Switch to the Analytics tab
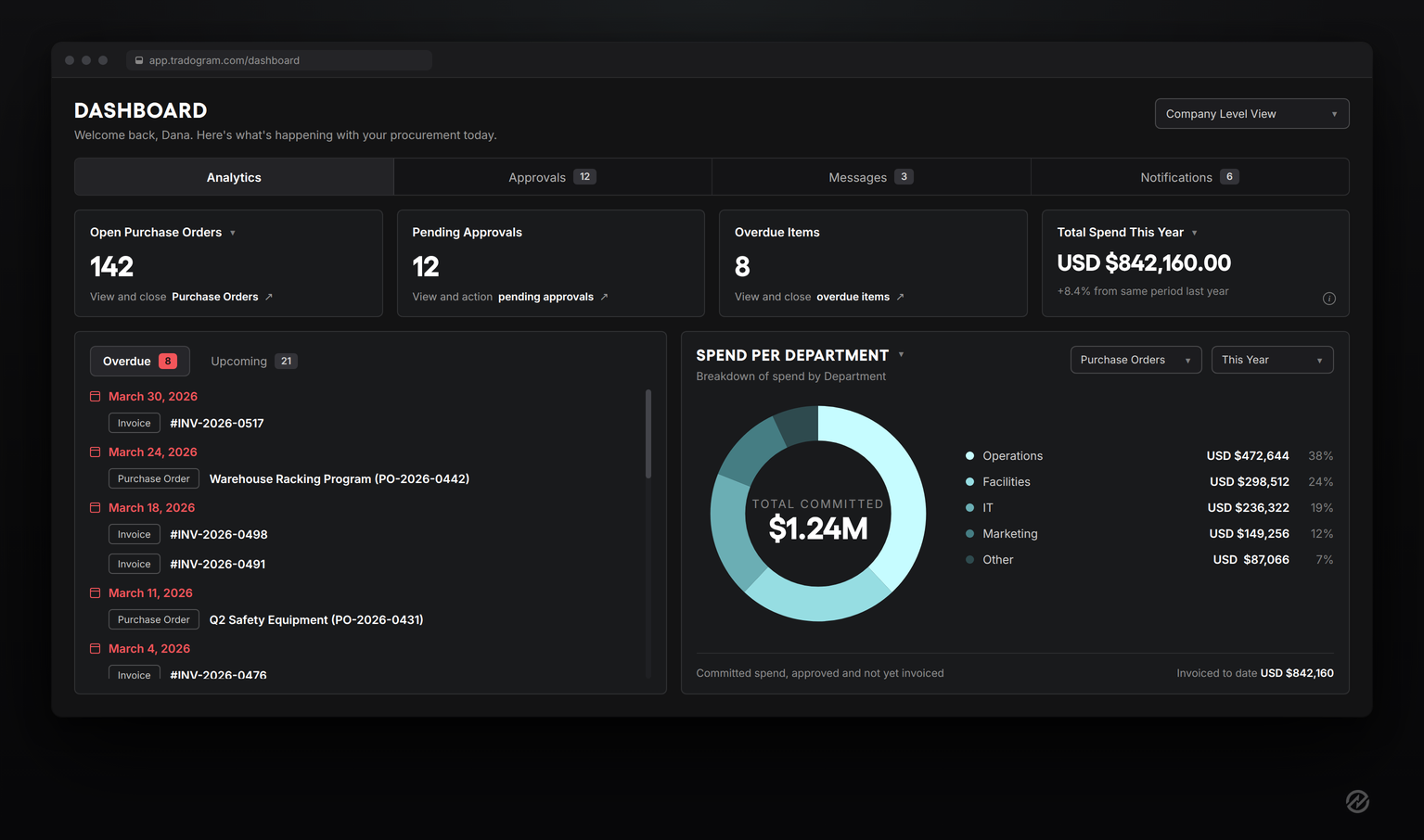The image size is (1424, 840). click(x=234, y=177)
